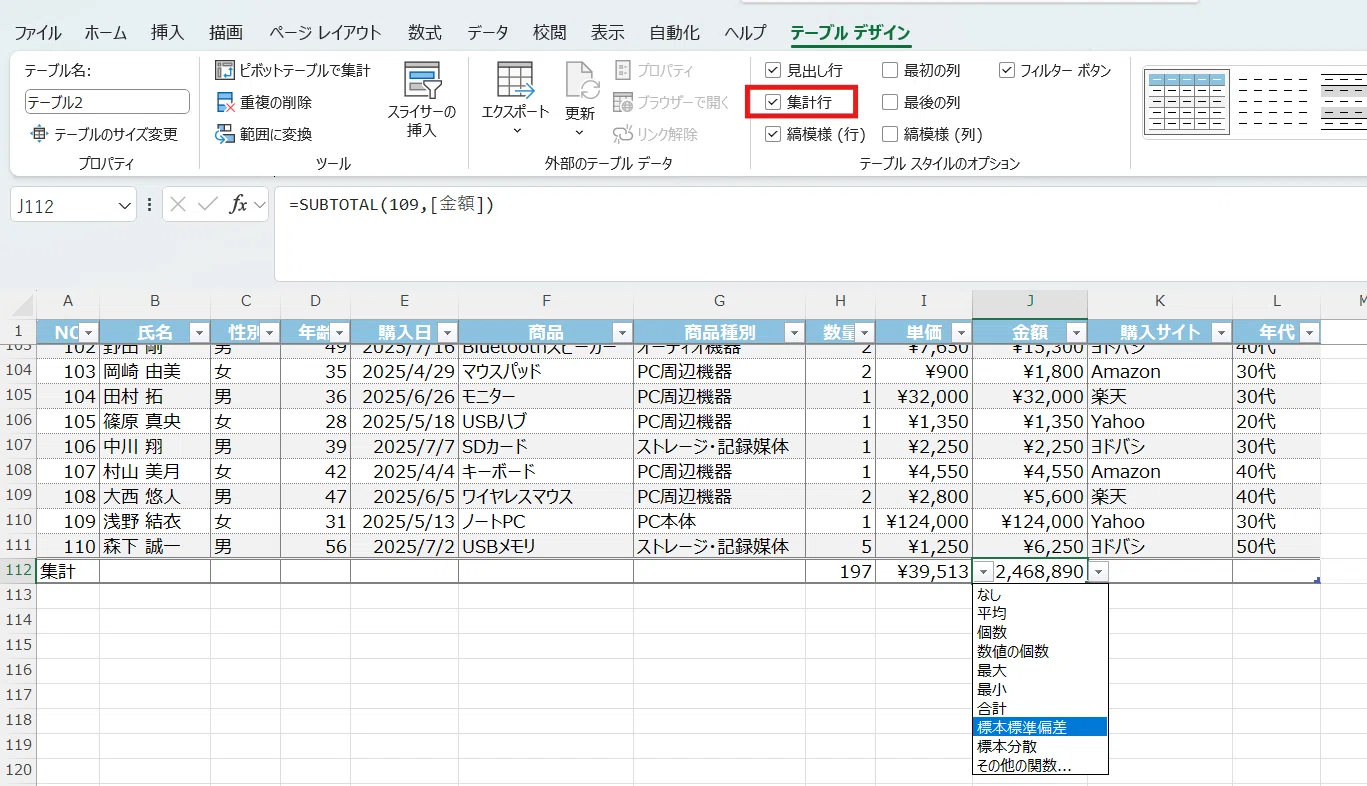This screenshot has height=786, width=1367.
Task: Open the Name Box dropdown arrow
Action: [125, 206]
